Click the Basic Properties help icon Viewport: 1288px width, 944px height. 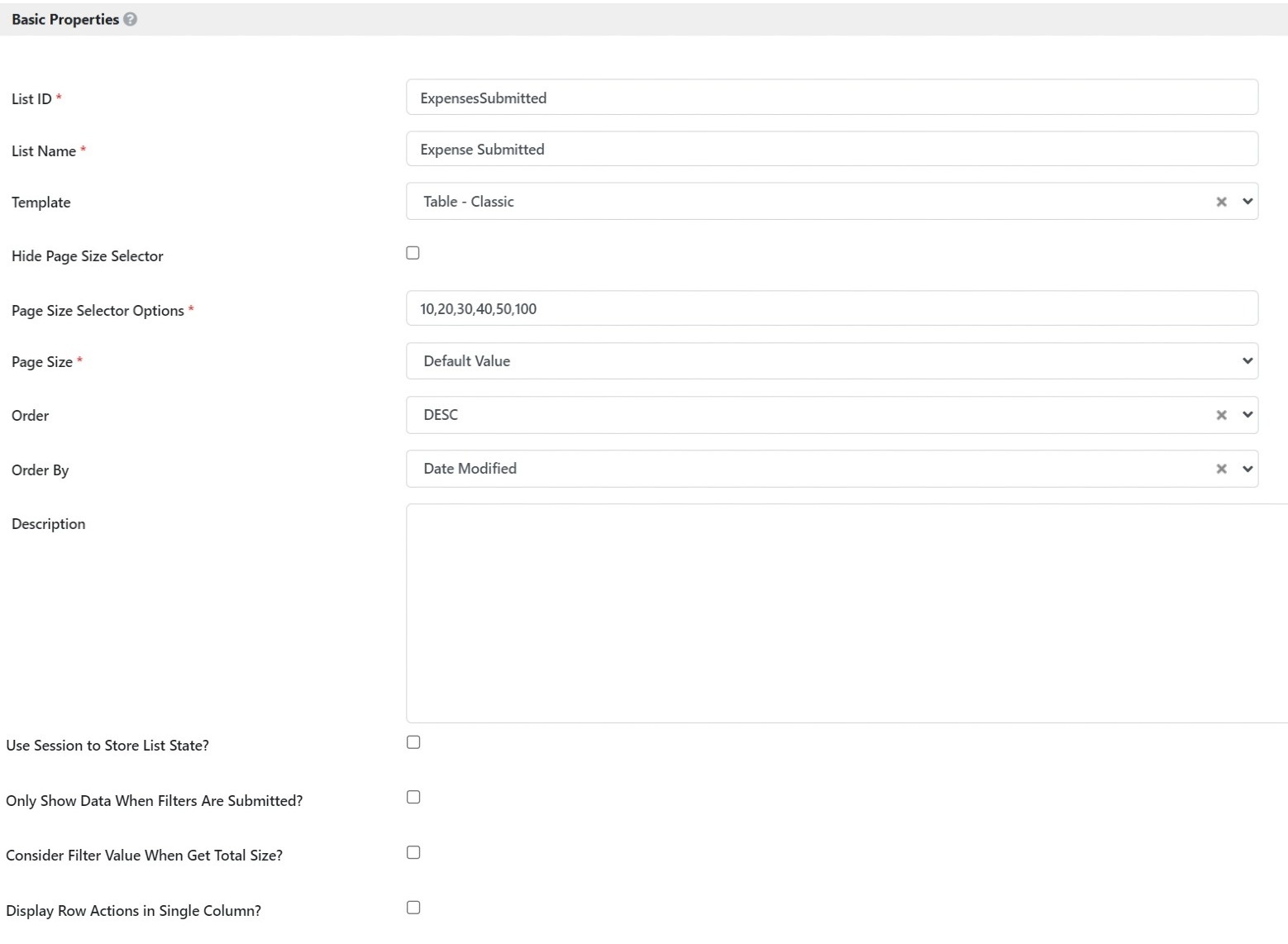click(131, 20)
